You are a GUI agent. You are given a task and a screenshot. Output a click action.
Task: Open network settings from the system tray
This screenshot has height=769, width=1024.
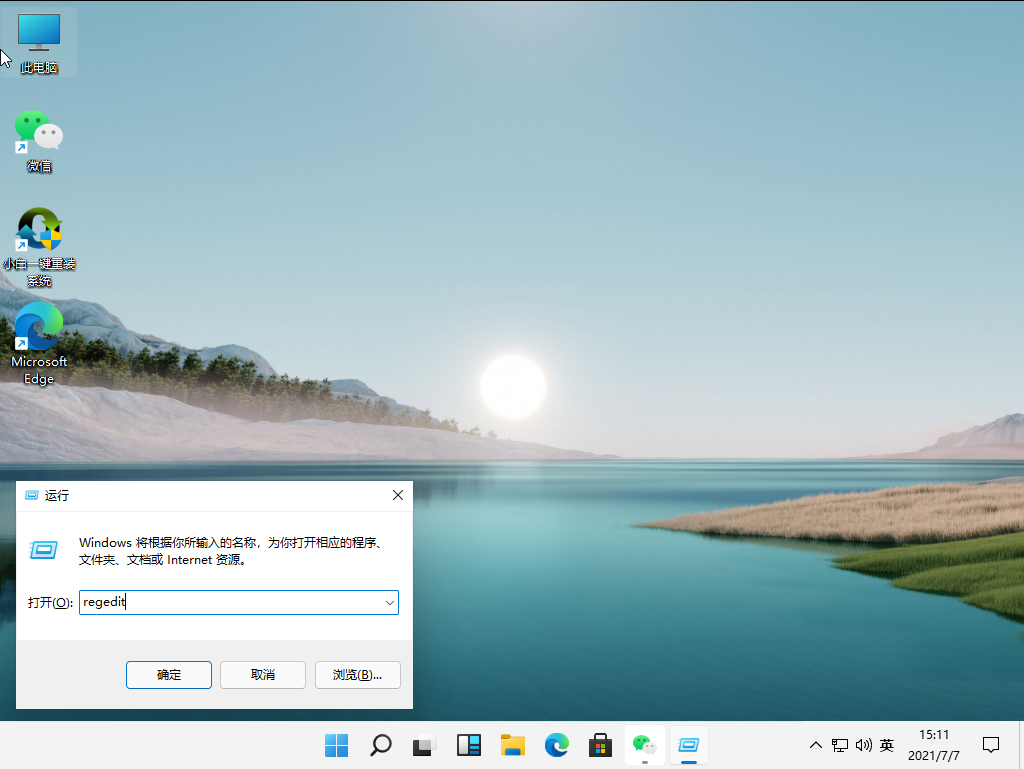tap(840, 745)
